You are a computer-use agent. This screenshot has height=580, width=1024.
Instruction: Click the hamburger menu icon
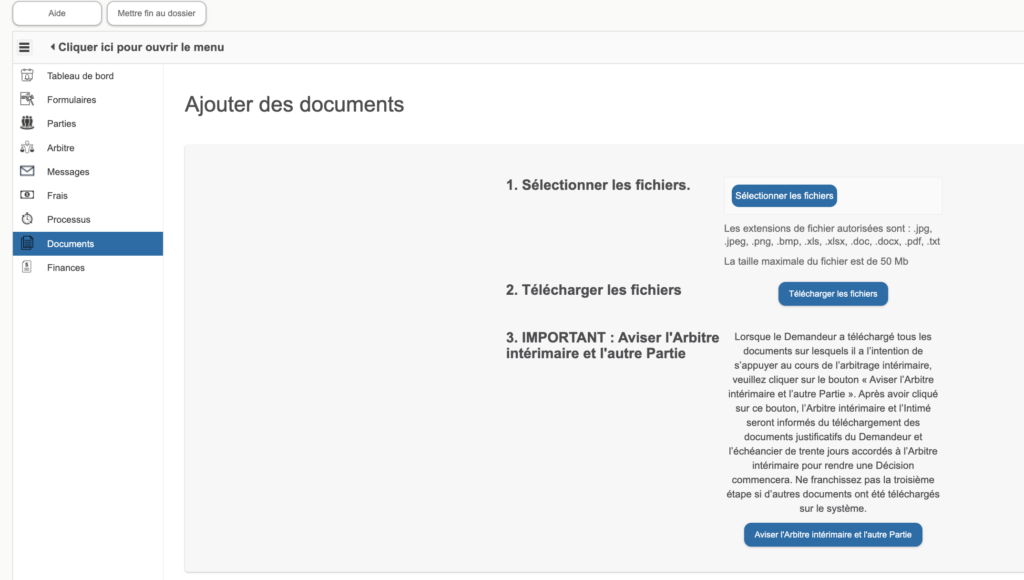click(25, 47)
